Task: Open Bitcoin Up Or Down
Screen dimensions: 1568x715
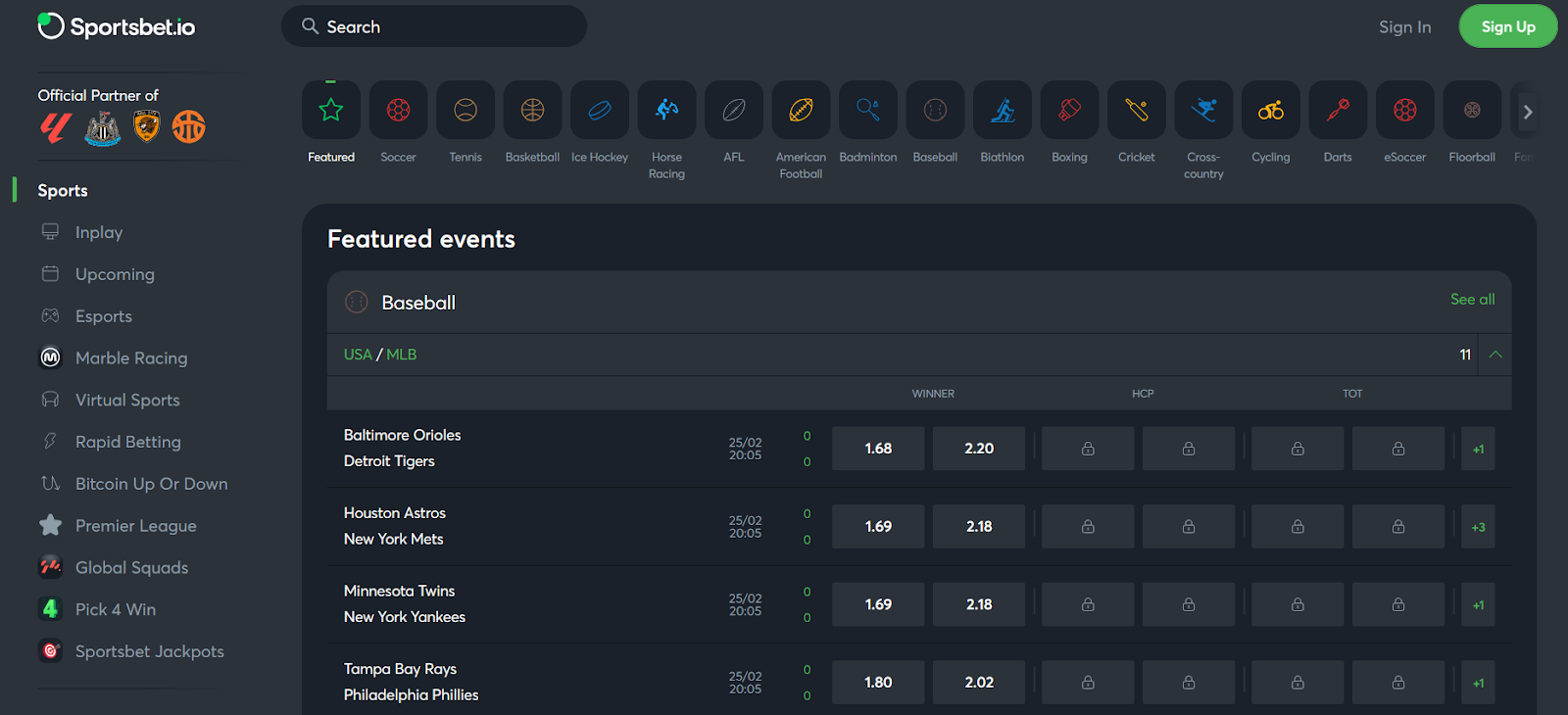Action: pos(151,484)
